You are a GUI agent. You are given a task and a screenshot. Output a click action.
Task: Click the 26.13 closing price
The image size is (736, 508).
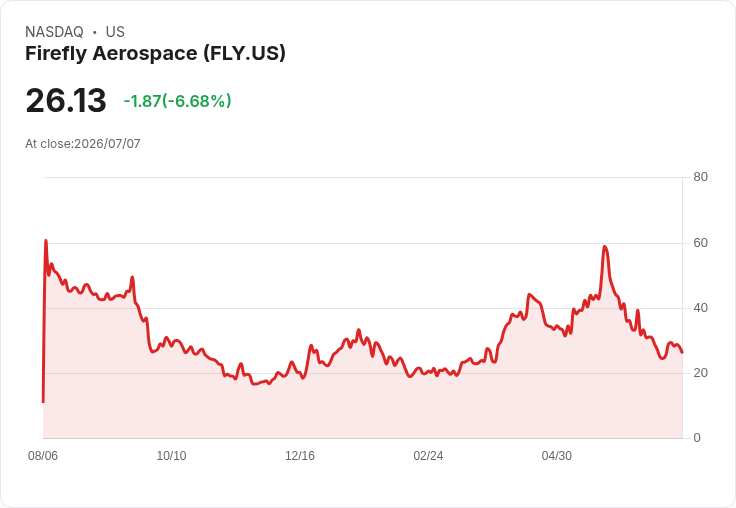click(66, 100)
